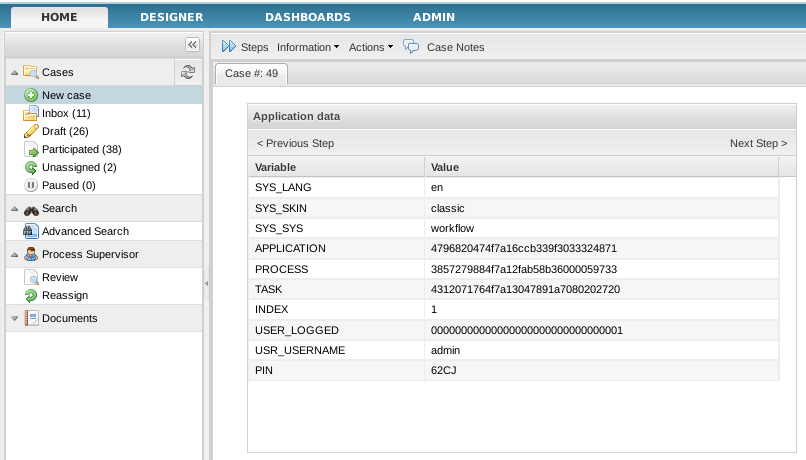This screenshot has width=806, height=460.
Task: Click the green New case plus icon
Action: [x=31, y=95]
